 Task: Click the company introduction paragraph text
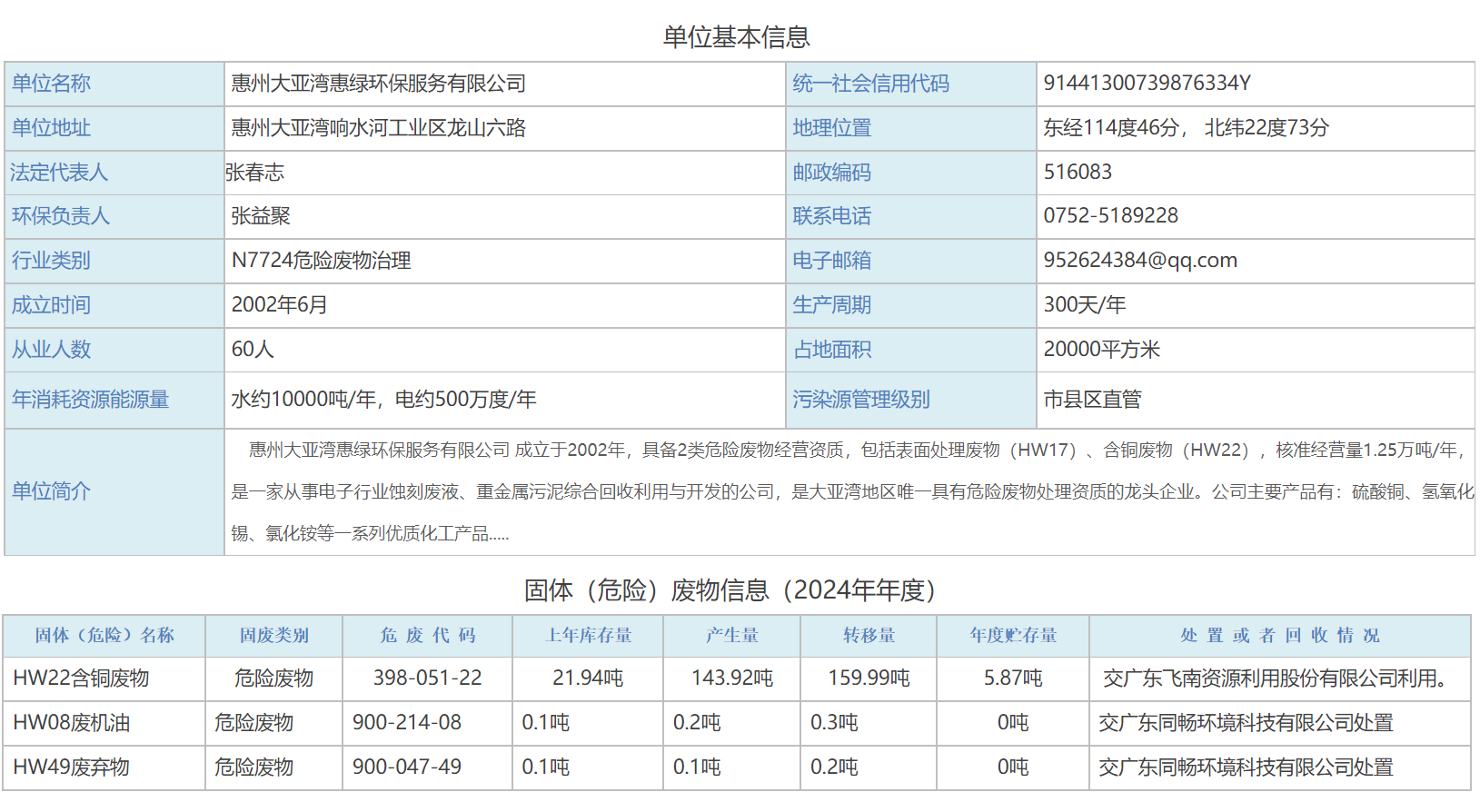(x=850, y=491)
